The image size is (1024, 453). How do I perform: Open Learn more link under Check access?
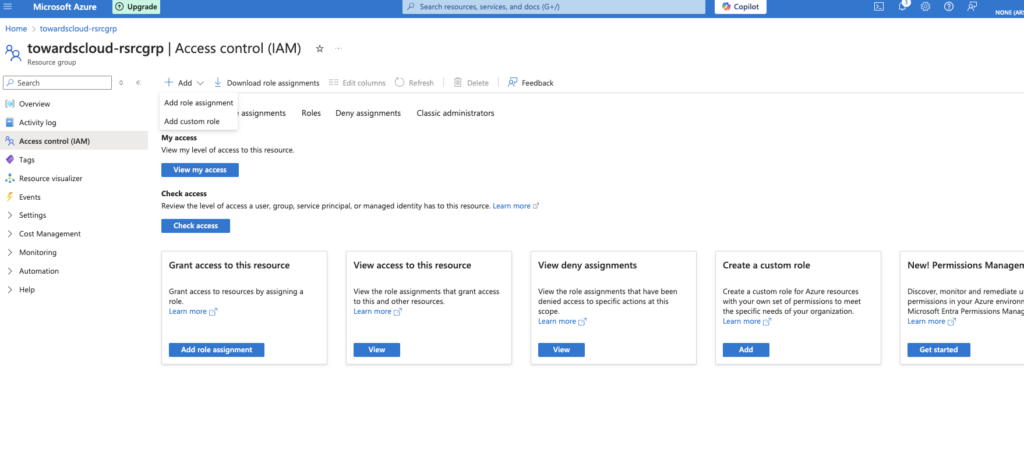point(515,206)
